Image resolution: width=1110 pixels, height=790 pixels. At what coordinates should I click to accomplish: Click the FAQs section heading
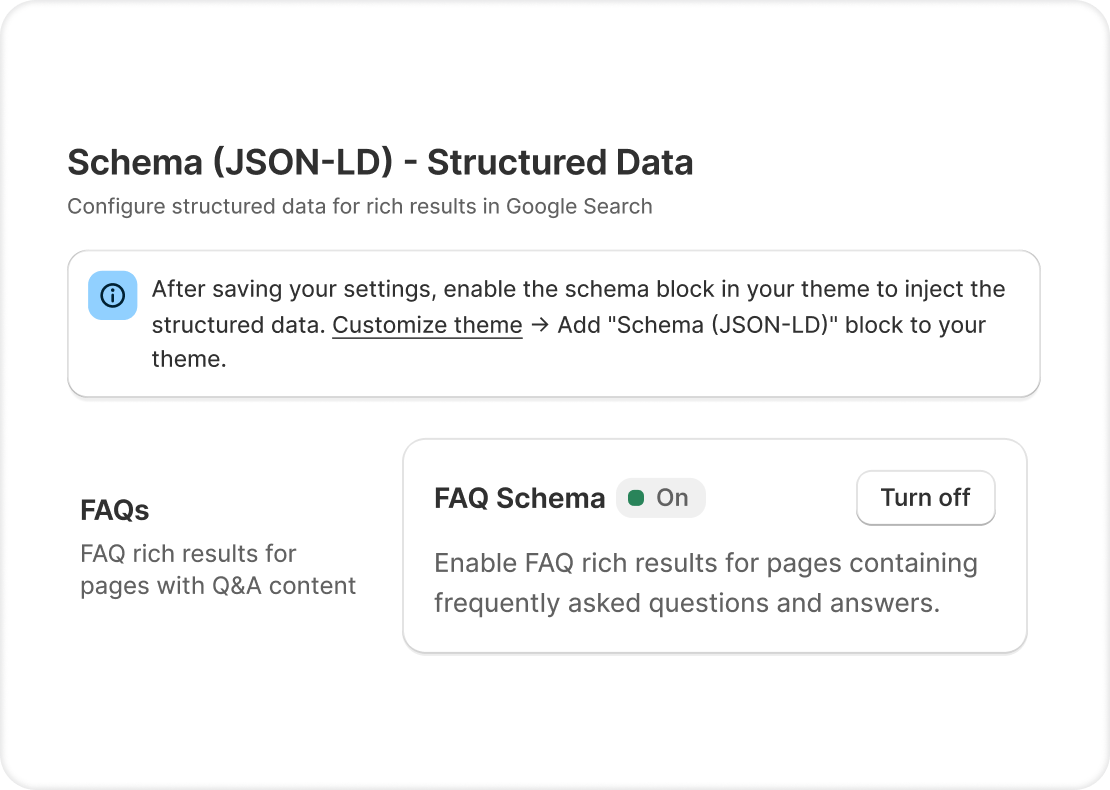(x=115, y=510)
